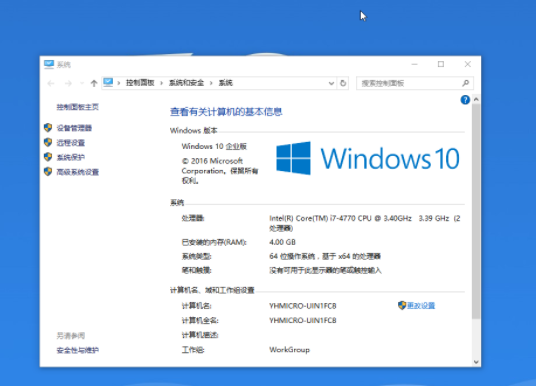Open address bar history dropdown

click(x=331, y=83)
